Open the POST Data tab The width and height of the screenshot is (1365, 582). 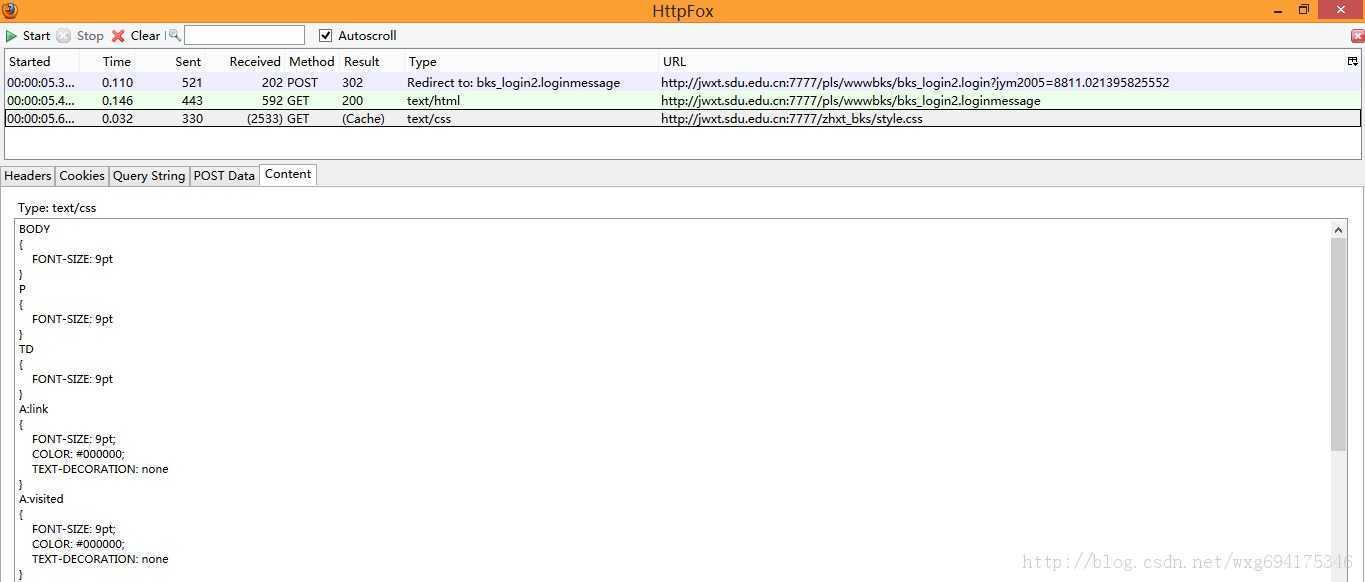[224, 176]
